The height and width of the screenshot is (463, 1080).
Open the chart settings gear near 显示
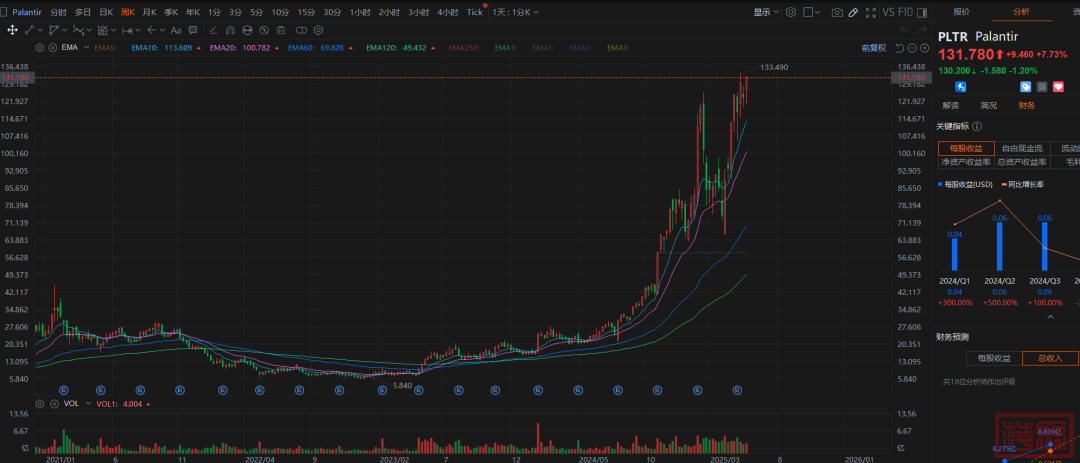click(x=791, y=12)
